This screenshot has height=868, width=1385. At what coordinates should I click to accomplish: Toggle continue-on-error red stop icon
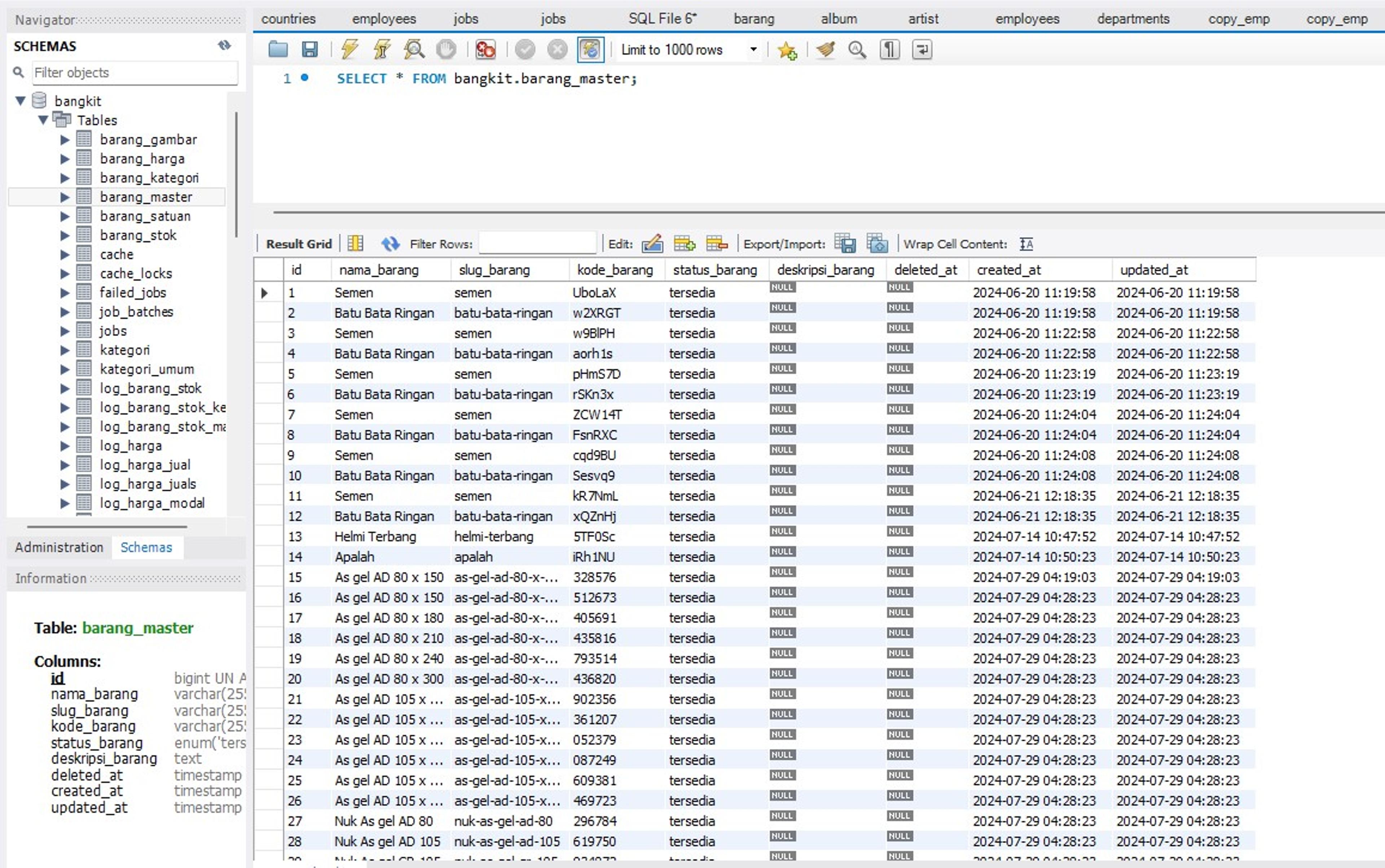point(485,50)
